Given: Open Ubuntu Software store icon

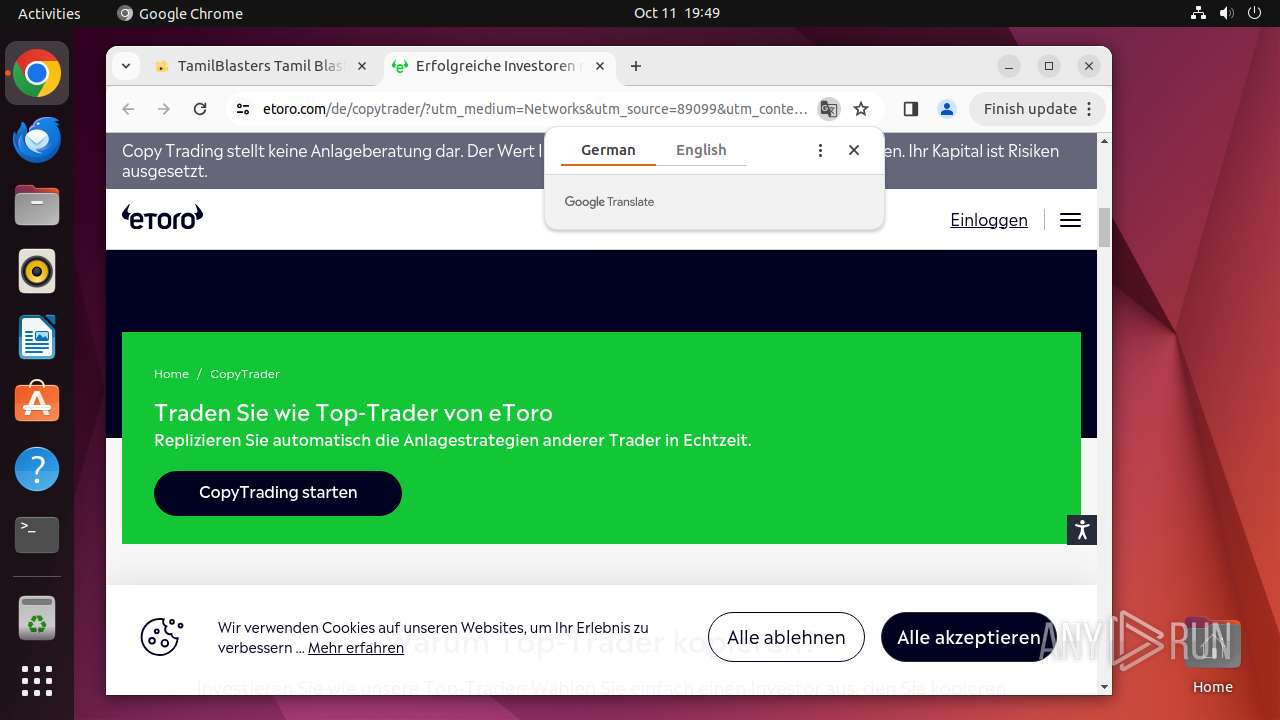Looking at the screenshot, I should [37, 403].
